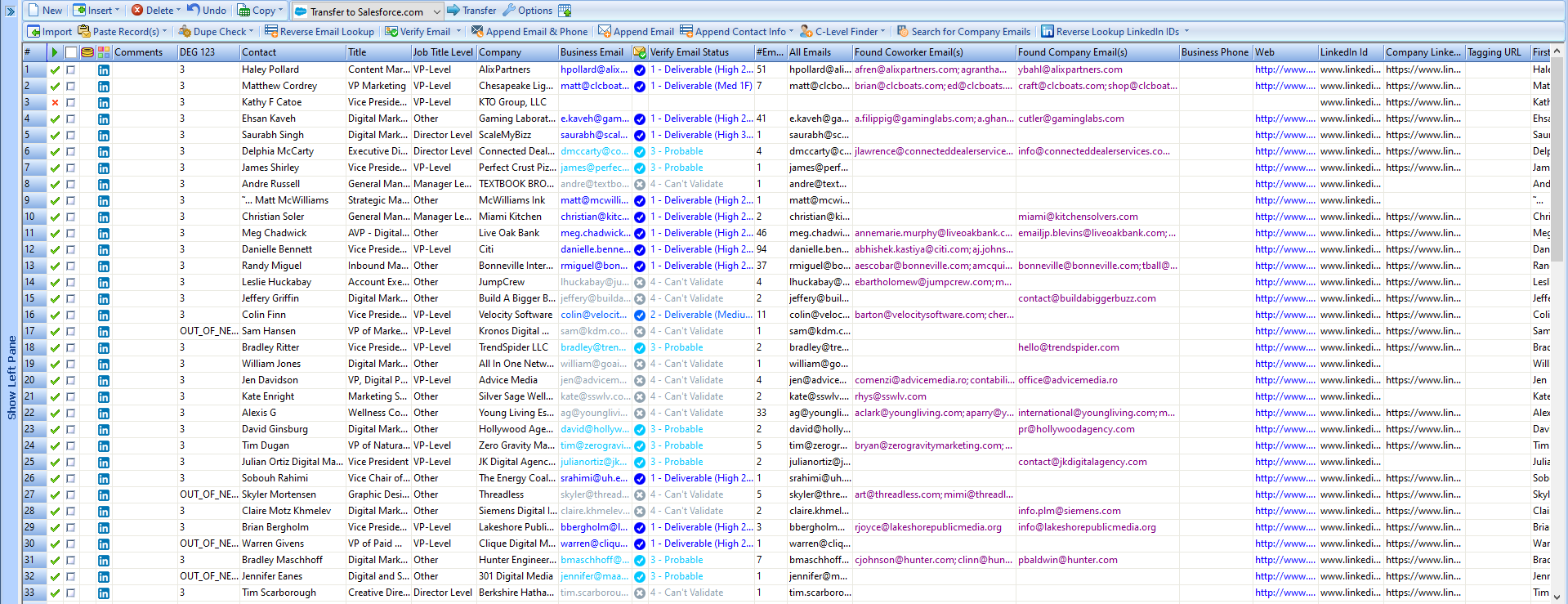This screenshot has width=1568, height=604.
Task: Click the coins icon column header
Action: pos(87,52)
